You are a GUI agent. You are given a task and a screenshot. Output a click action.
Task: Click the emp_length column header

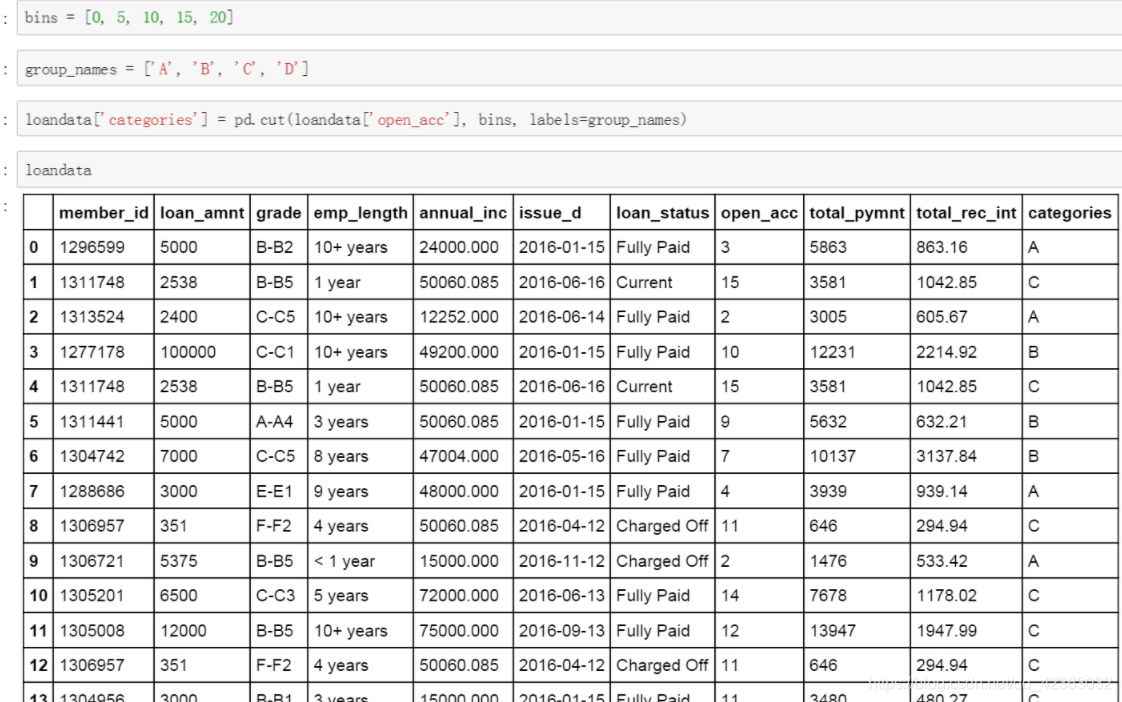360,213
